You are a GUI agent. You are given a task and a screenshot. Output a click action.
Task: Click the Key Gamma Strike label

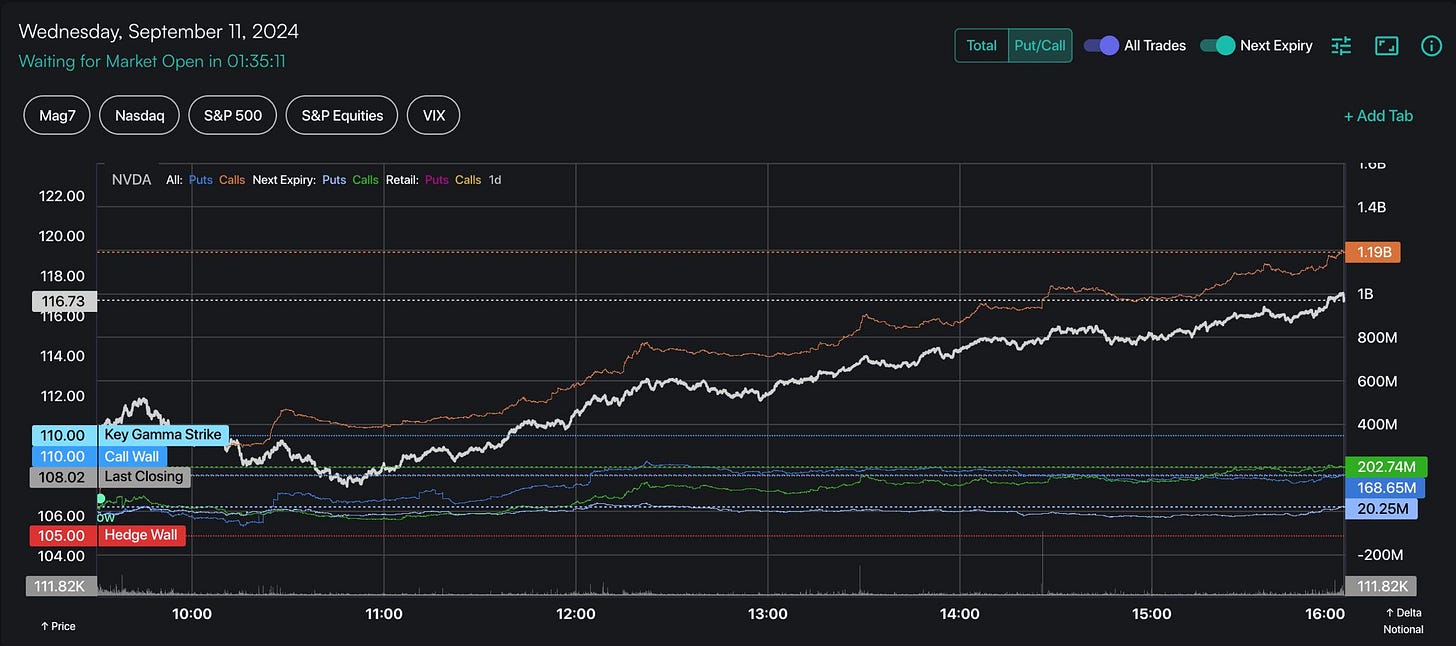(x=162, y=435)
